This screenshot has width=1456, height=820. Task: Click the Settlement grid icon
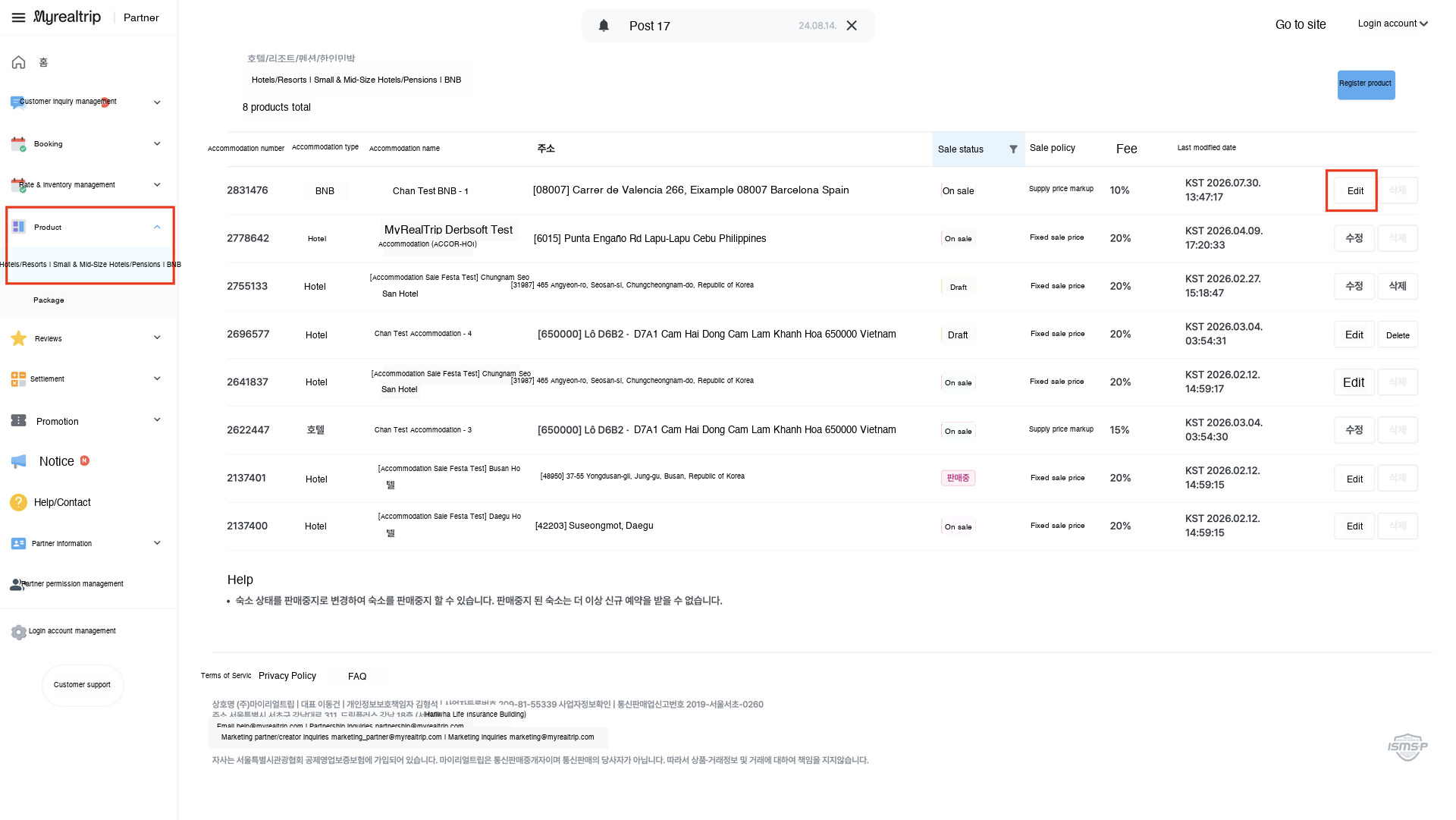coord(18,379)
